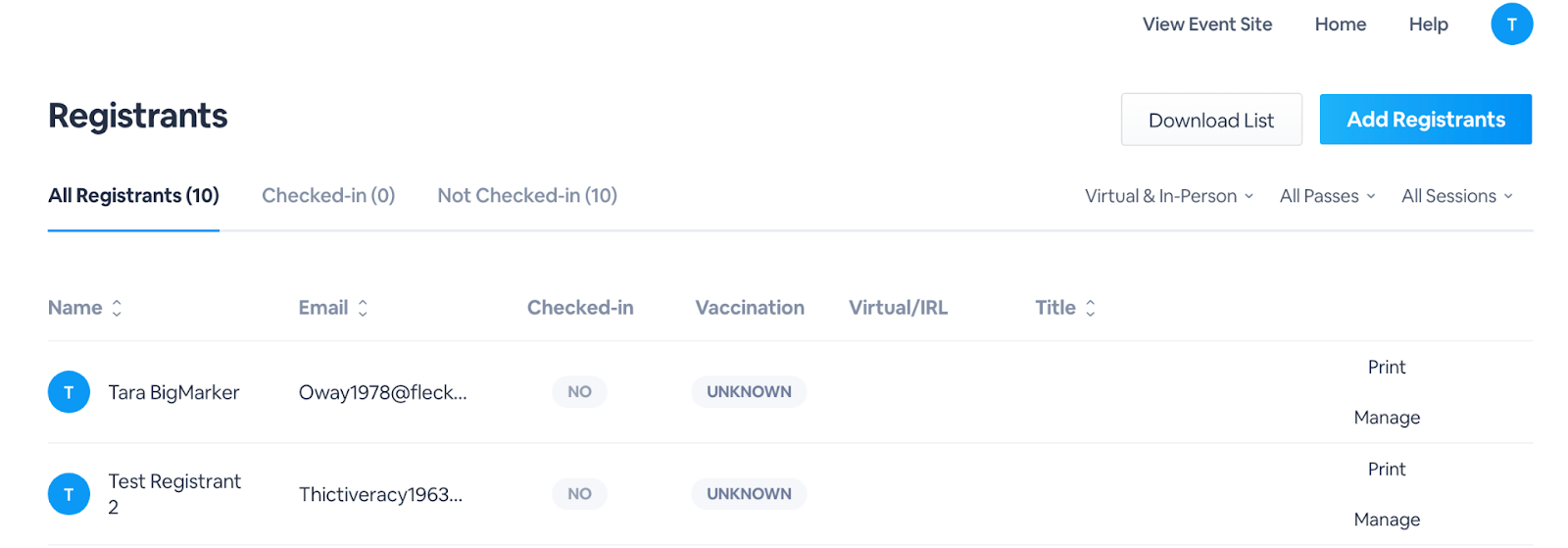Expand the Virtual & In-Person filter

pos(1168,196)
